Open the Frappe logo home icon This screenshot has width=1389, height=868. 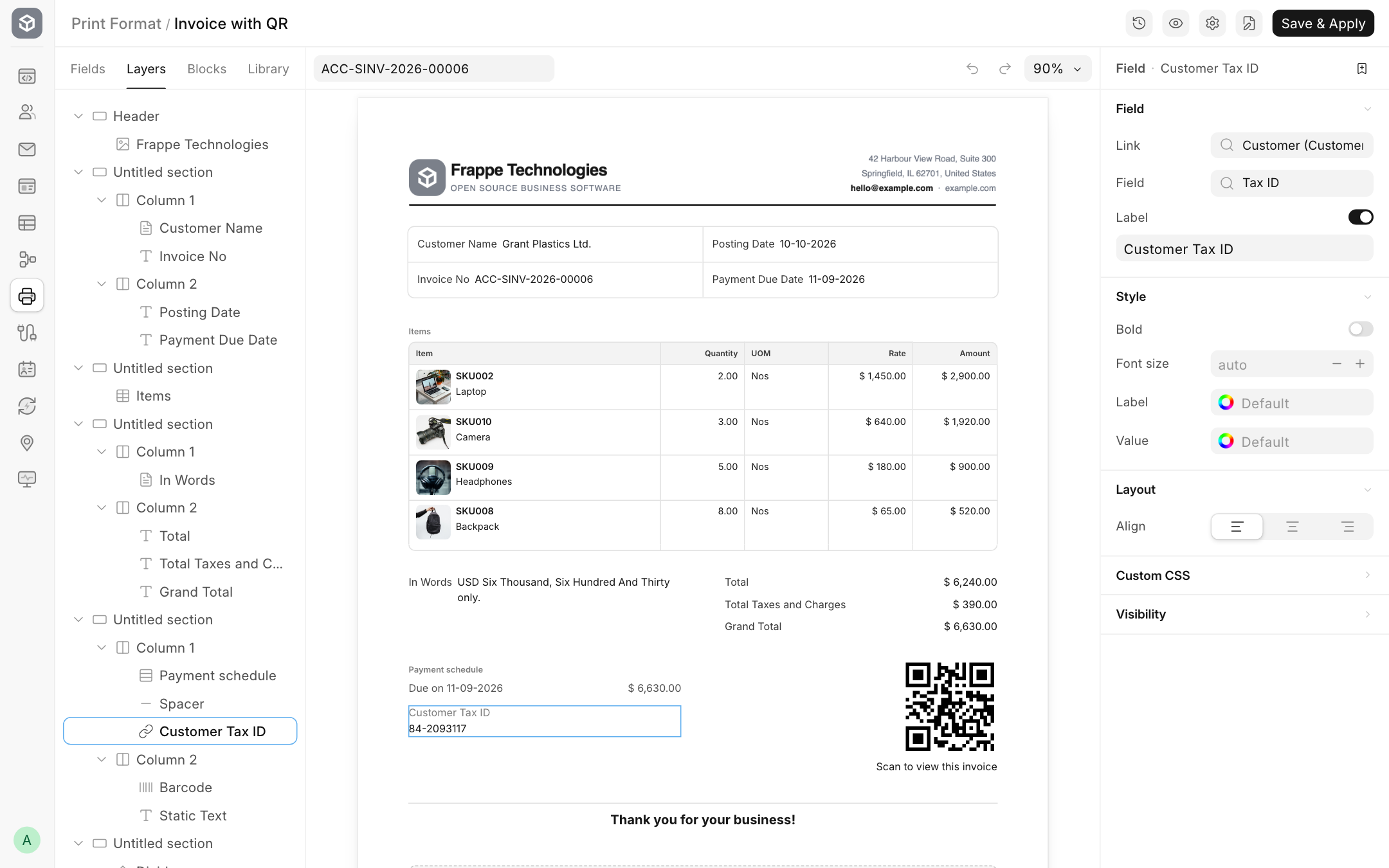click(x=27, y=23)
